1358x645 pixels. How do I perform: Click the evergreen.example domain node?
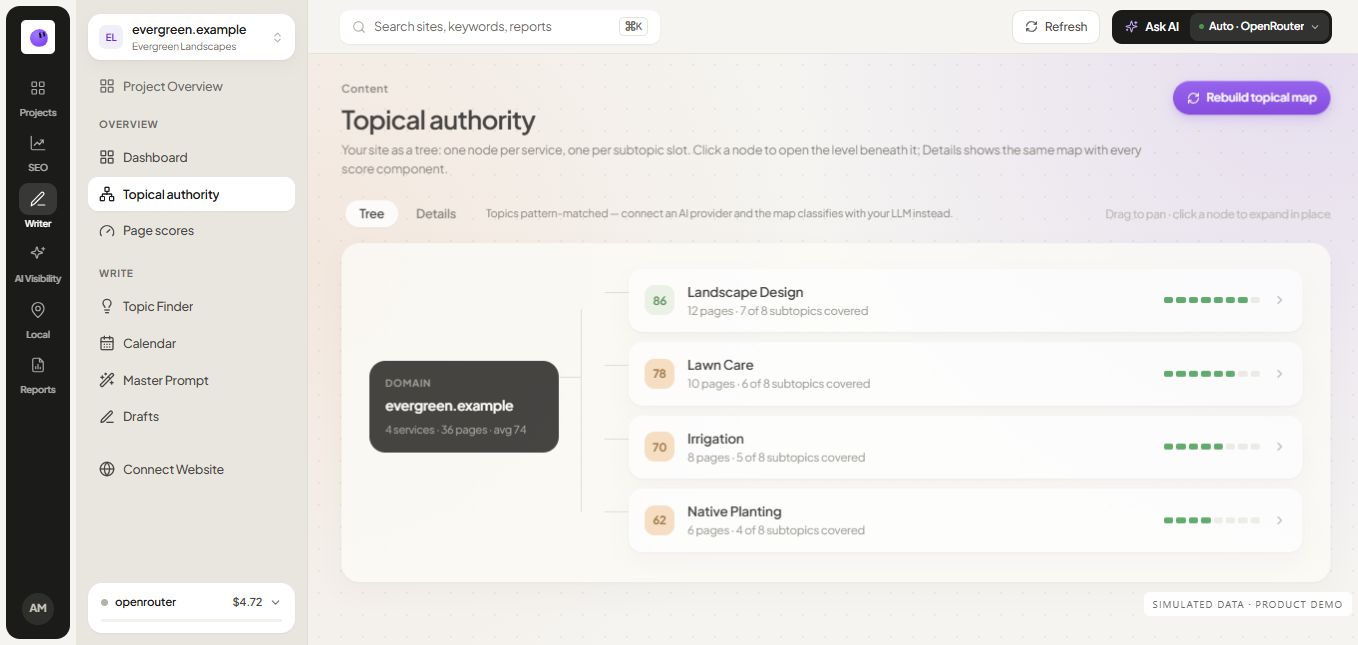464,406
